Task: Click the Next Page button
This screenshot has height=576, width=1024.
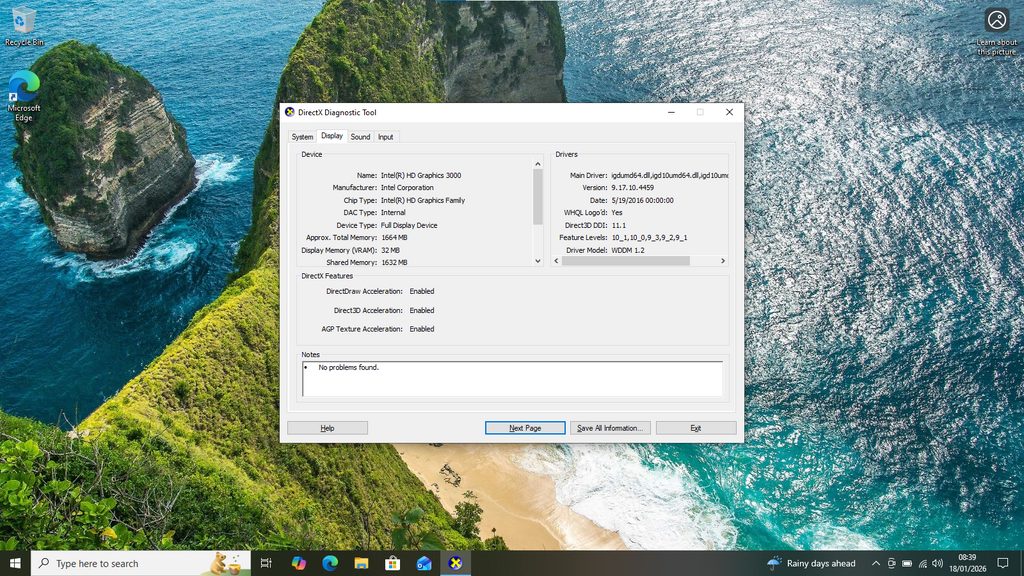Action: (525, 428)
